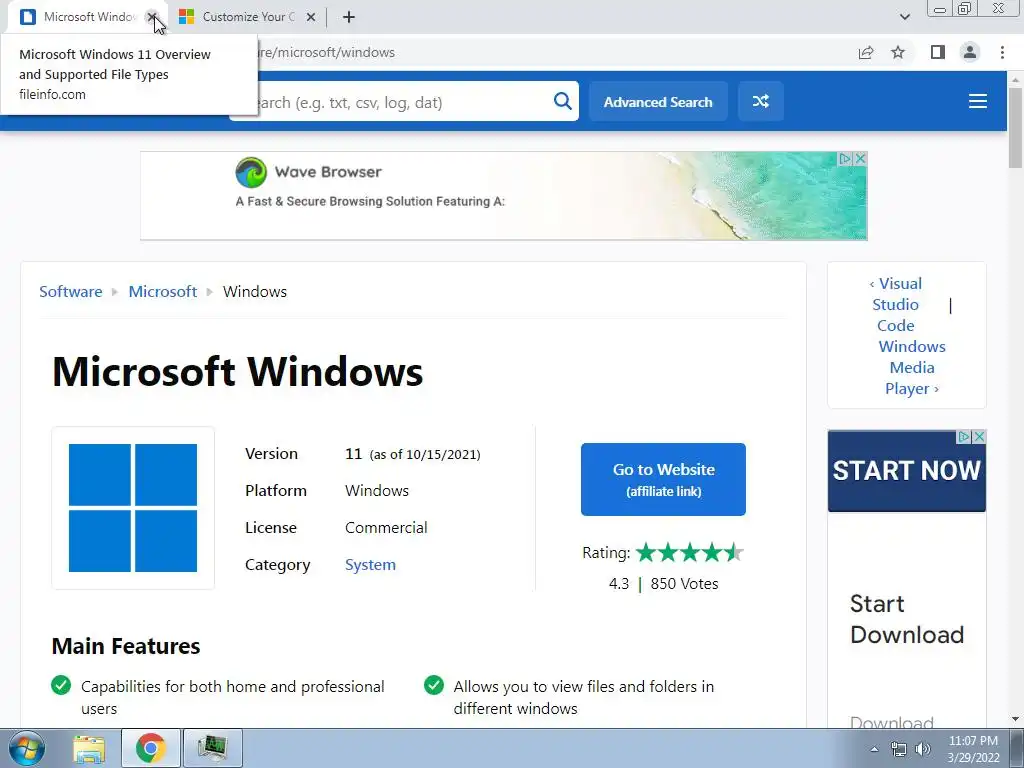Click the search magnifier icon
Image resolution: width=1024 pixels, height=768 pixels.
(x=562, y=101)
